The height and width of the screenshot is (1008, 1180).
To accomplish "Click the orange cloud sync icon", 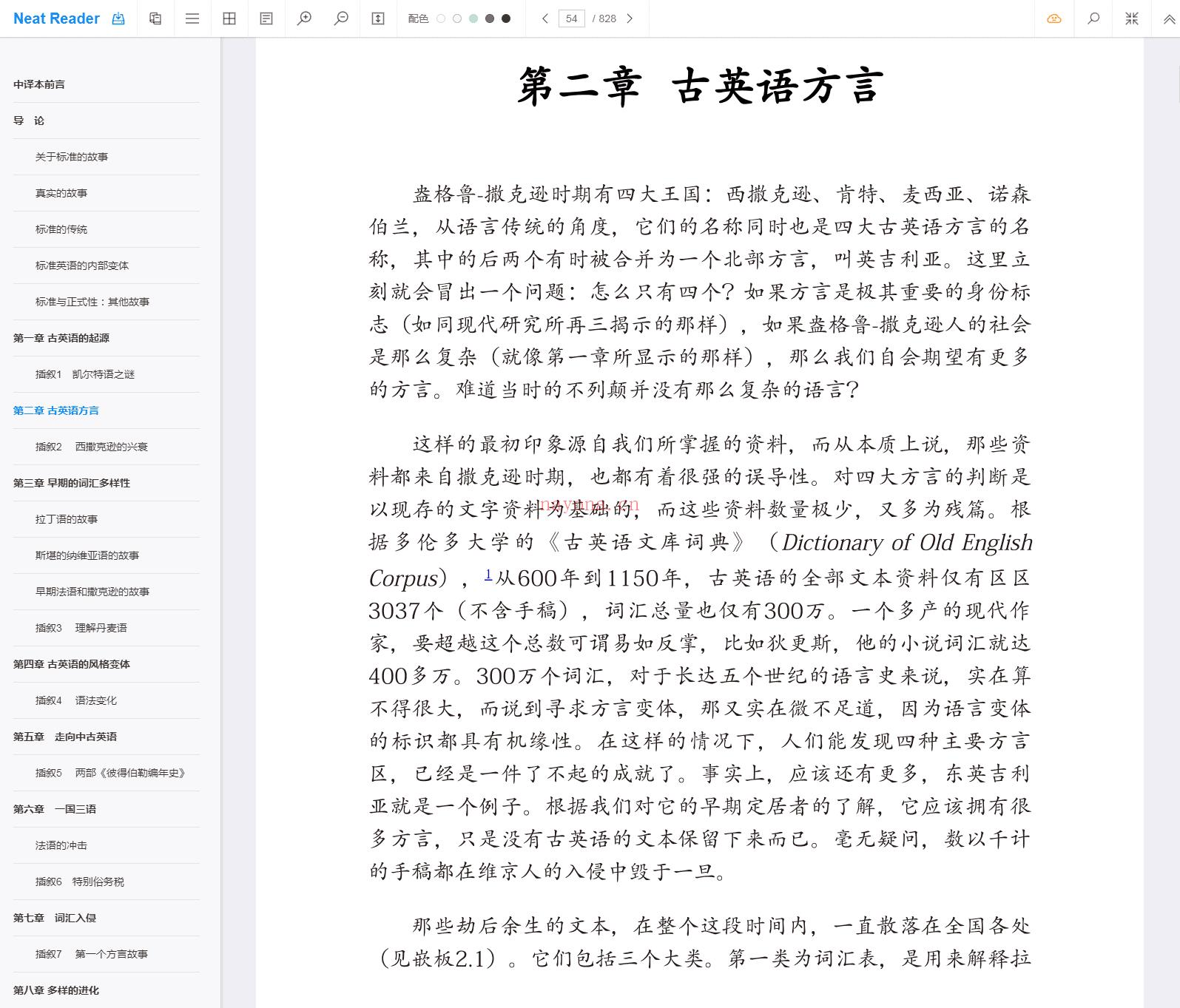I will click(x=1054, y=18).
